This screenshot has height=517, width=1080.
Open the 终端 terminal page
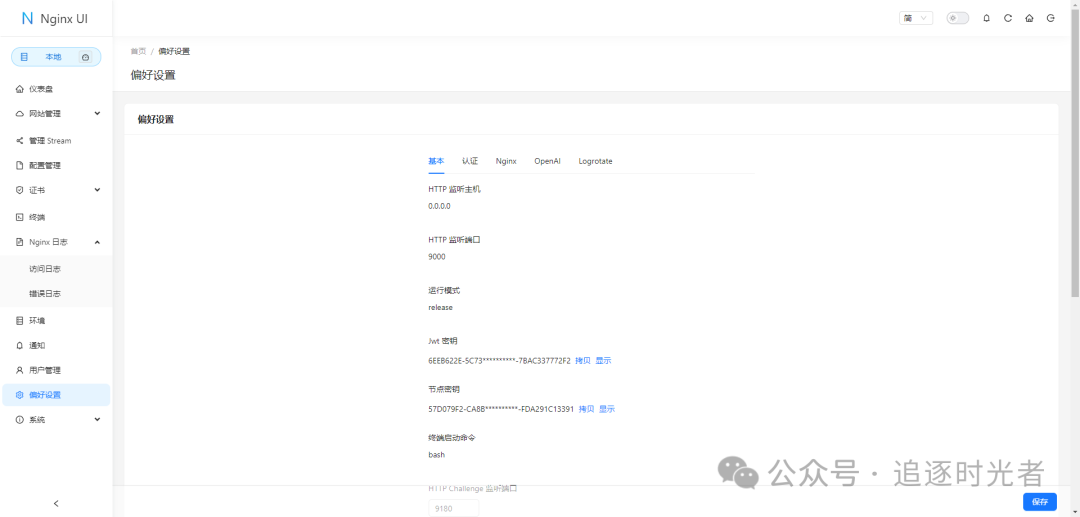56,217
